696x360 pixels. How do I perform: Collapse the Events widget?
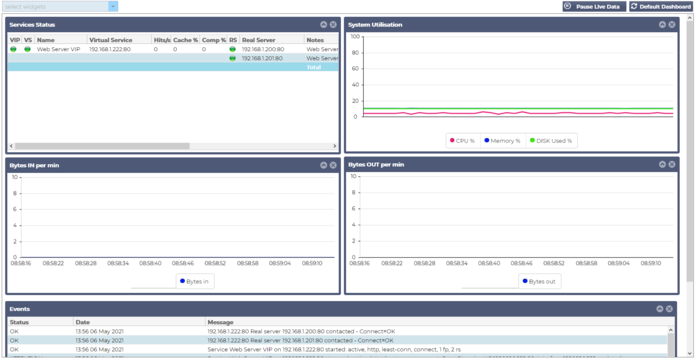660,309
